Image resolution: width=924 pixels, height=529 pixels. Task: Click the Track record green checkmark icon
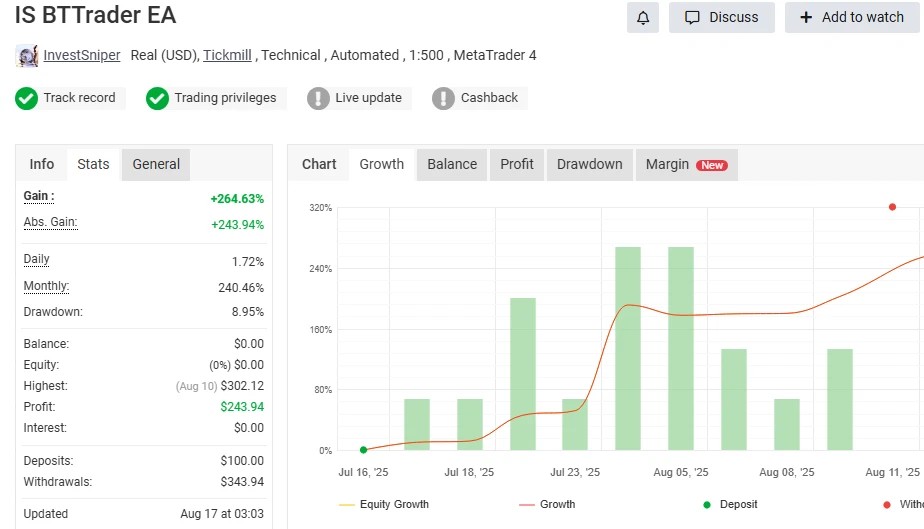pos(27,98)
